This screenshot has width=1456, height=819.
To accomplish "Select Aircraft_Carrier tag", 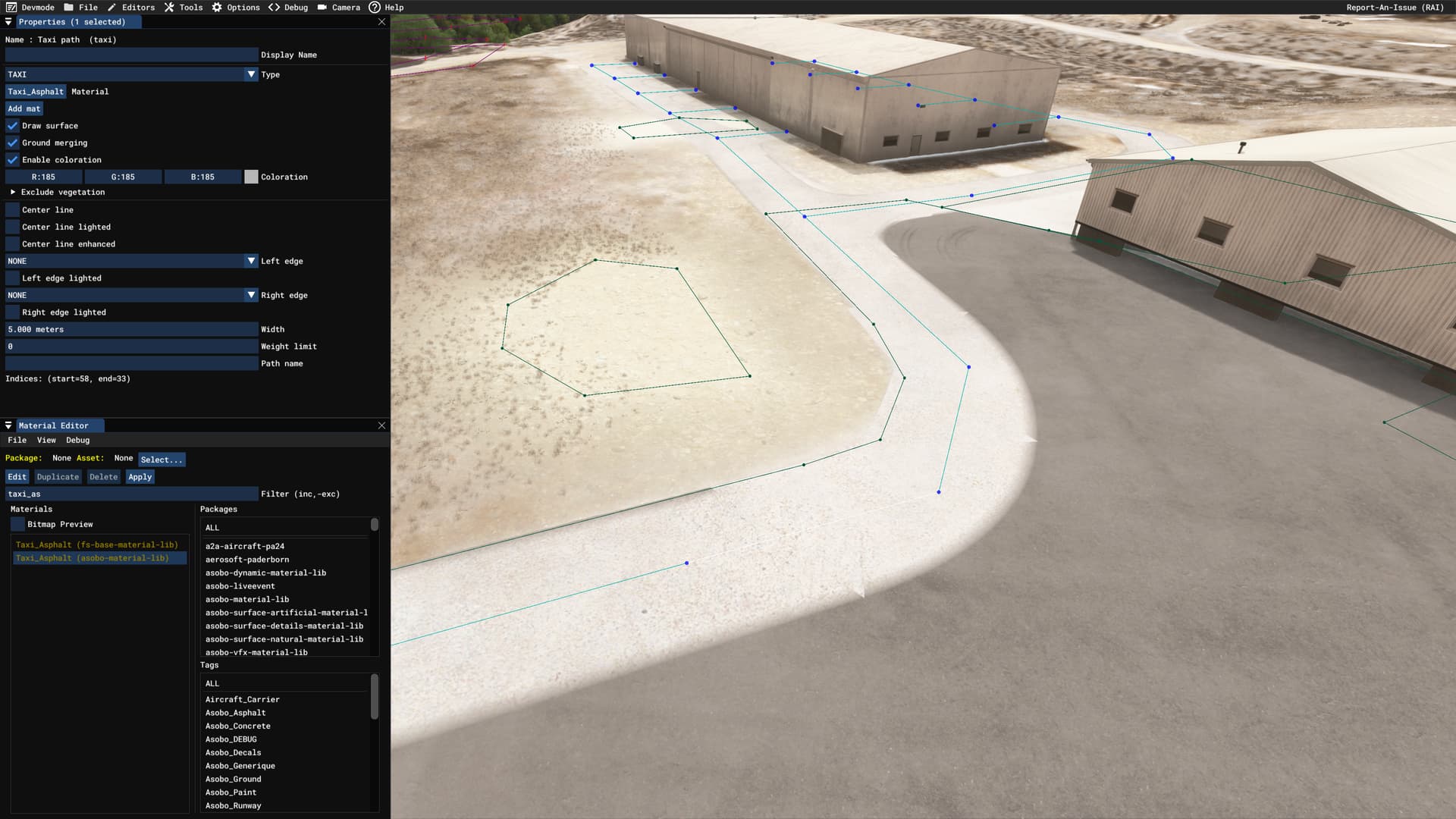I will click(242, 699).
